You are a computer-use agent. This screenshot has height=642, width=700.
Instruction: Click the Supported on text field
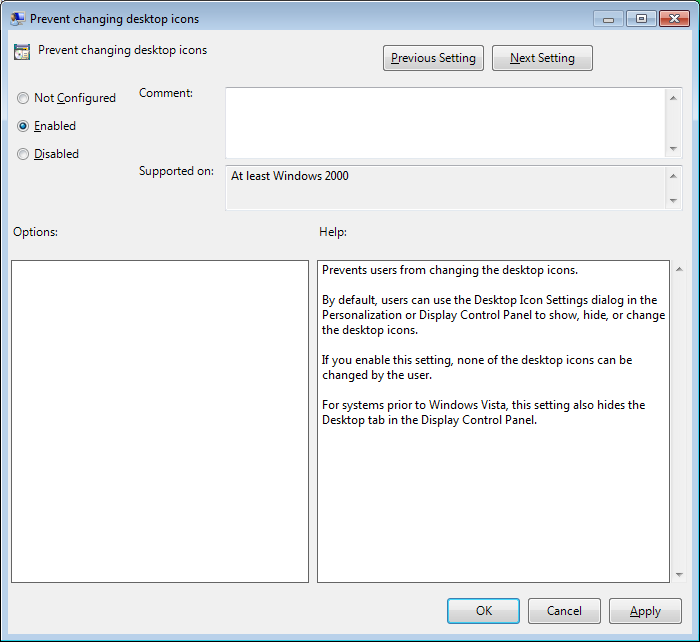[x=445, y=188]
